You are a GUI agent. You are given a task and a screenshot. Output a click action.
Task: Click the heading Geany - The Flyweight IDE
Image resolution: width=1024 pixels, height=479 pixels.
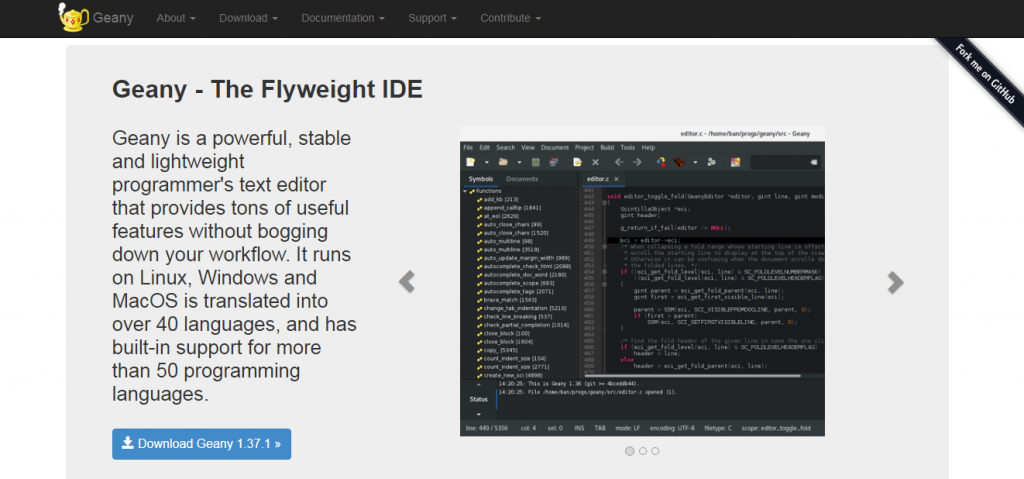point(267,89)
